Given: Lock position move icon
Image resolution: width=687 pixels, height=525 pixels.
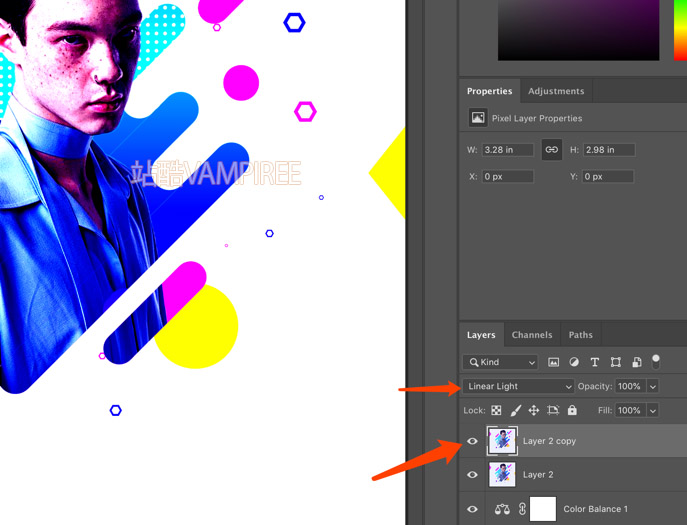Looking at the screenshot, I should click(x=533, y=410).
